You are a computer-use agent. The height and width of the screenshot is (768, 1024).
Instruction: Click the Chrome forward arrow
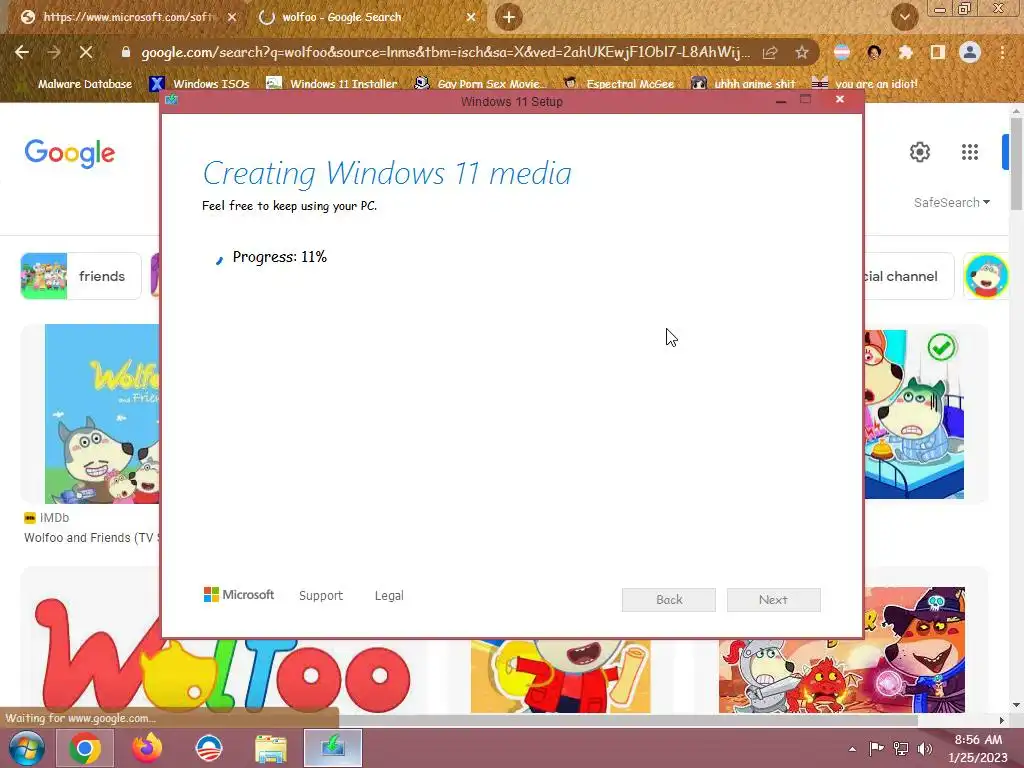(x=54, y=52)
